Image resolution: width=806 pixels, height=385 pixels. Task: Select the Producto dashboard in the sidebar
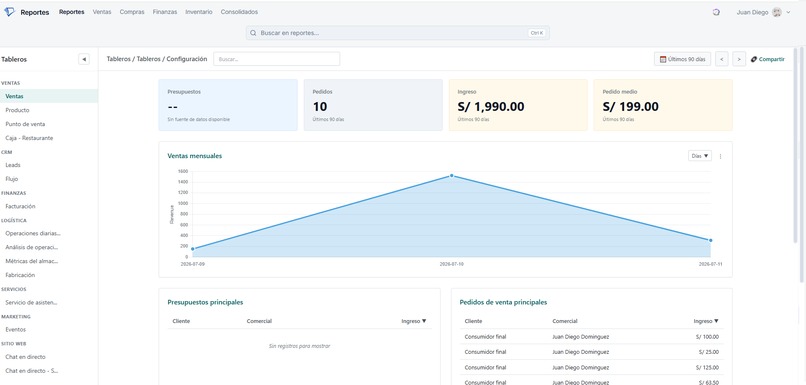(x=17, y=110)
